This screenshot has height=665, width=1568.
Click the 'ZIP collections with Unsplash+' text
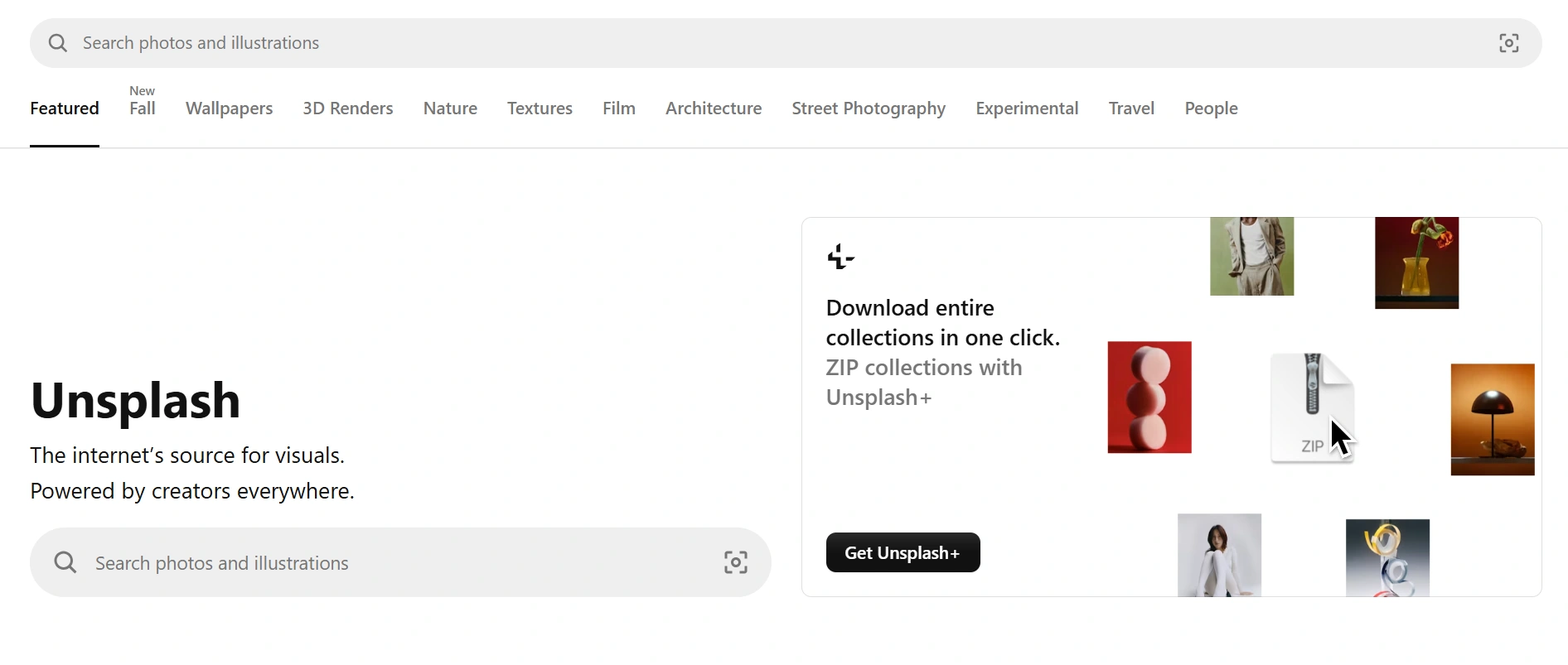[x=924, y=383]
